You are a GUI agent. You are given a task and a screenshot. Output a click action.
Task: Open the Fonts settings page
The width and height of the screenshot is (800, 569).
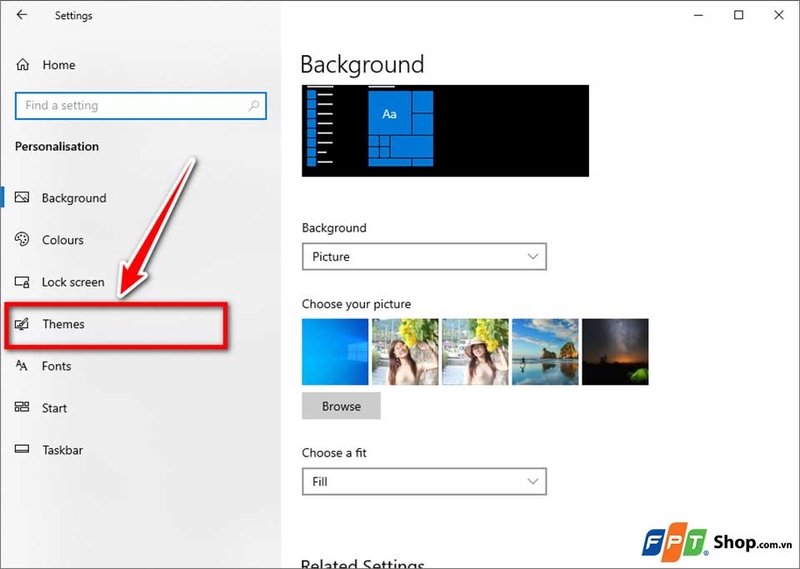56,366
